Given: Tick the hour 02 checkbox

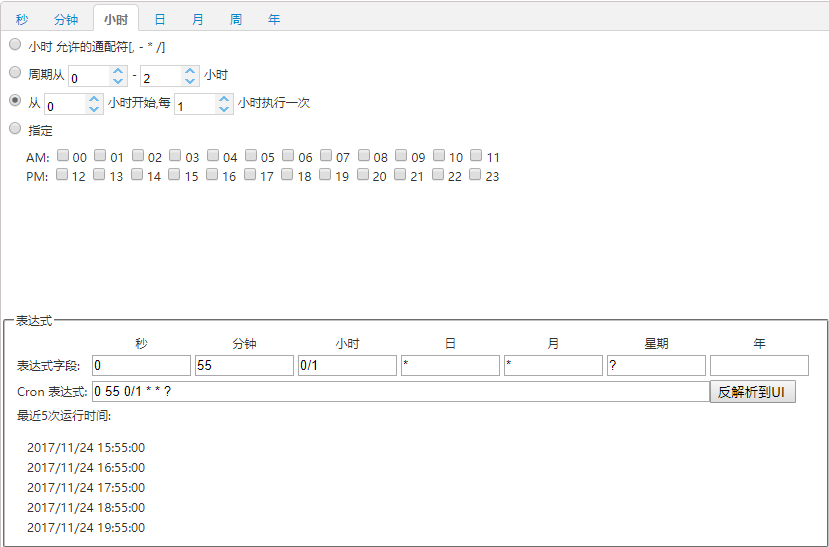Looking at the screenshot, I should point(138,155).
